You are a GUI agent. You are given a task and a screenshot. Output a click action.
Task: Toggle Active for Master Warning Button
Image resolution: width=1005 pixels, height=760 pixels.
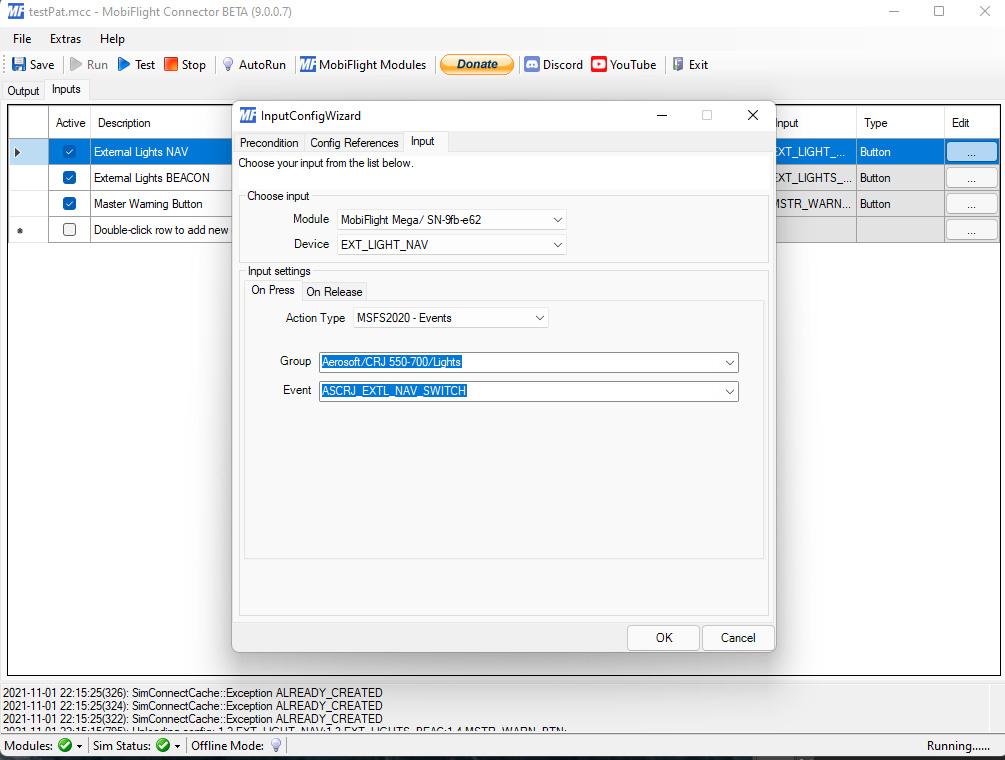point(69,204)
